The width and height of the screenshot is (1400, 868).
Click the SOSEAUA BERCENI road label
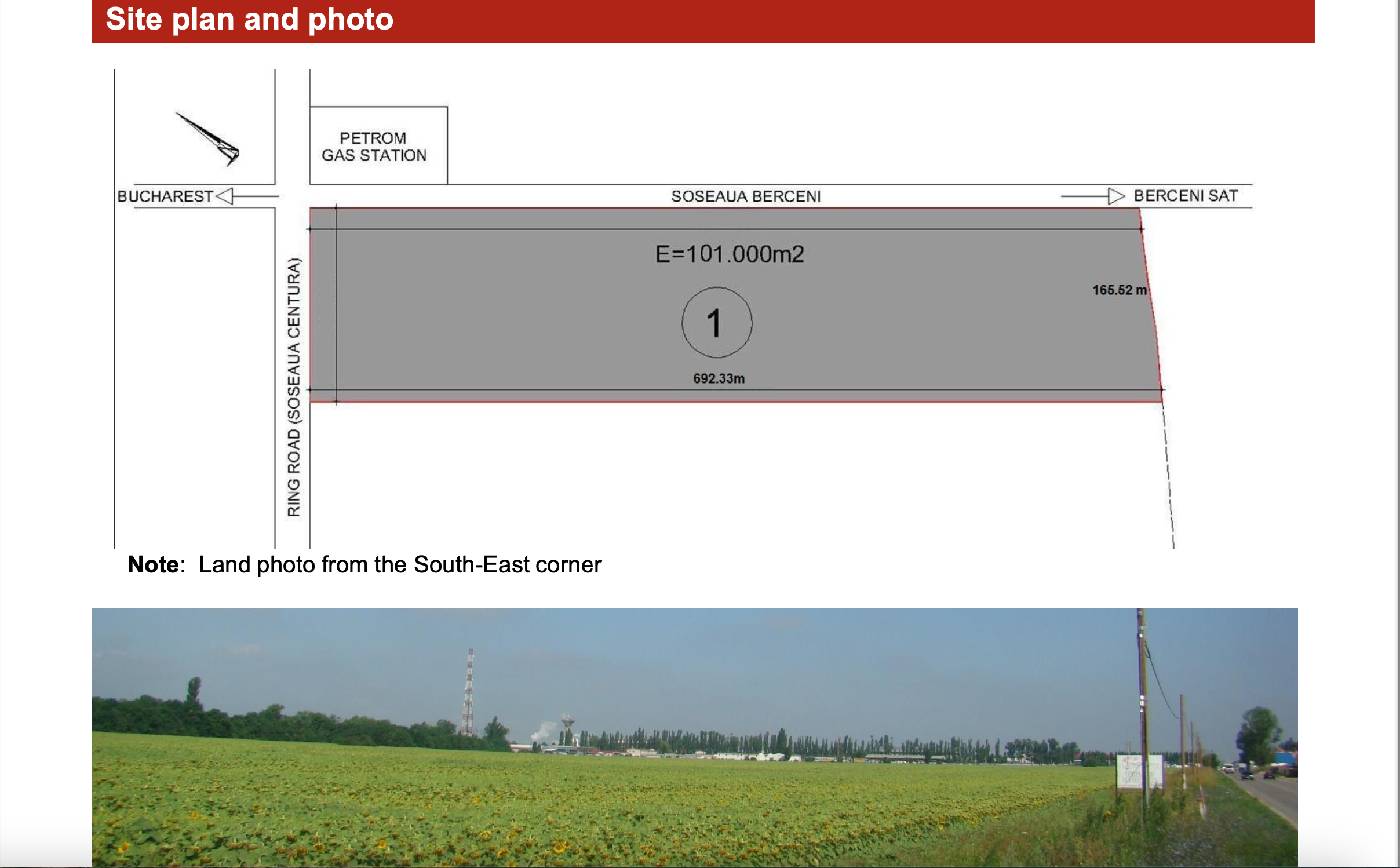(746, 196)
